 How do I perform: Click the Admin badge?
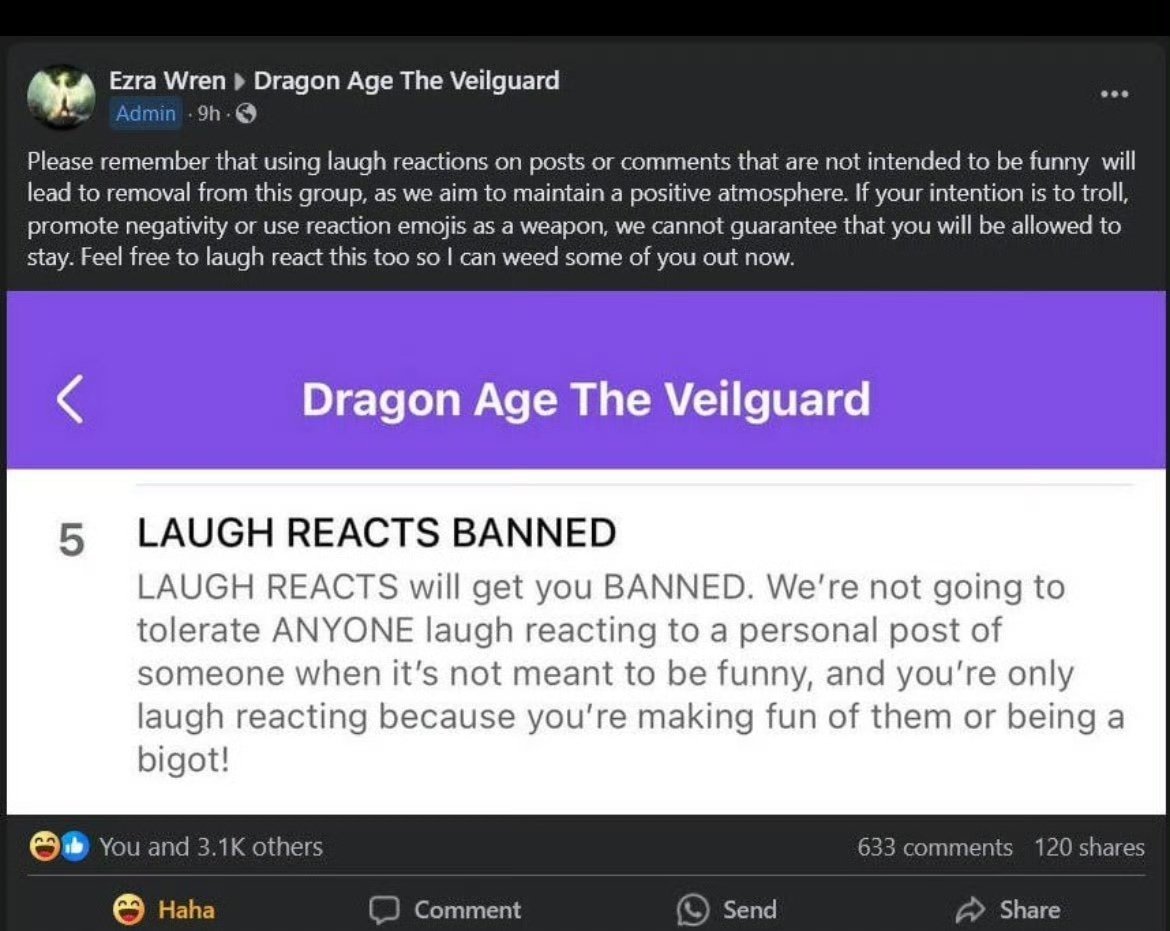point(146,113)
